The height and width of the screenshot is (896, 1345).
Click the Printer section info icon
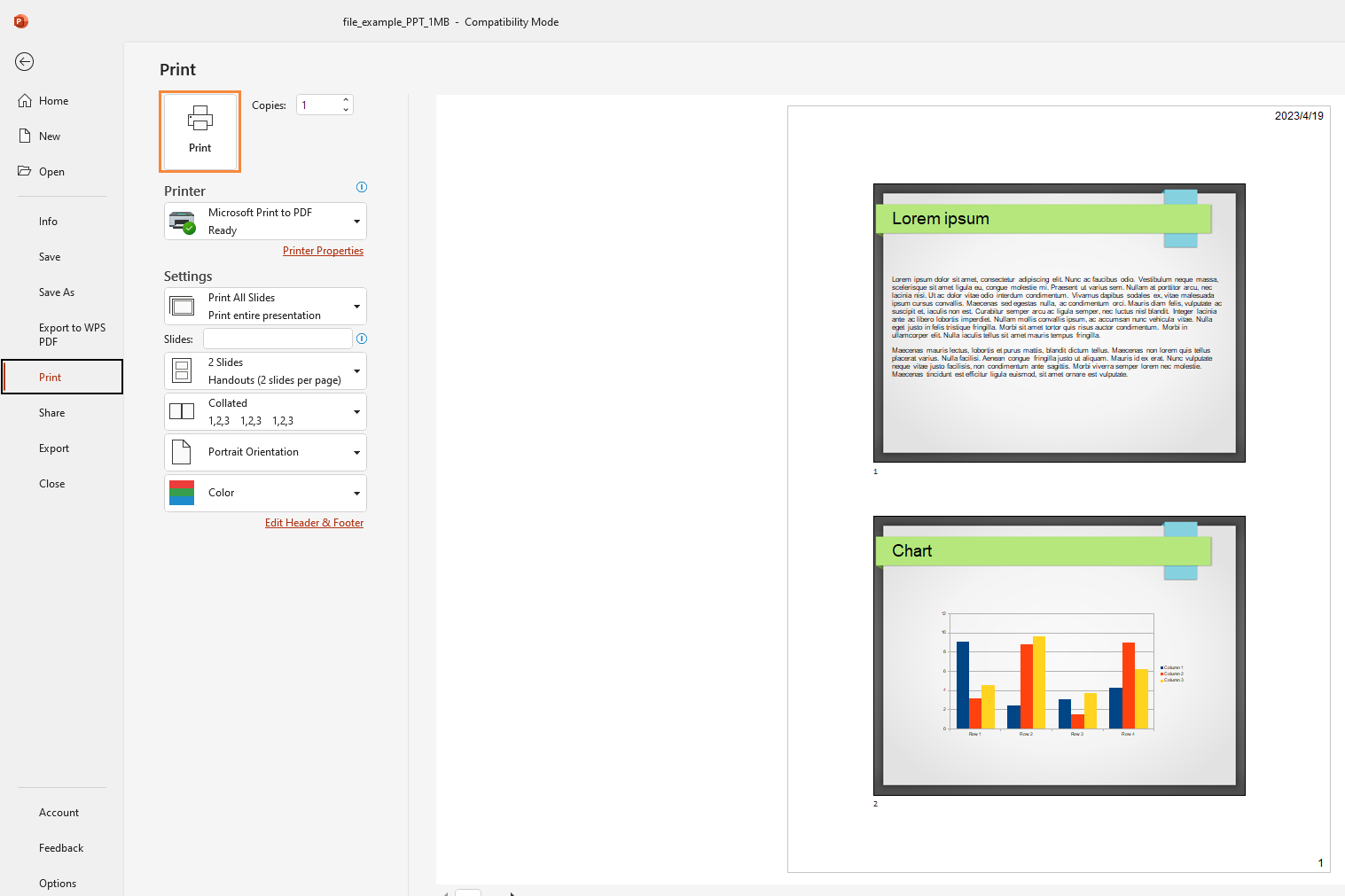pyautogui.click(x=362, y=187)
